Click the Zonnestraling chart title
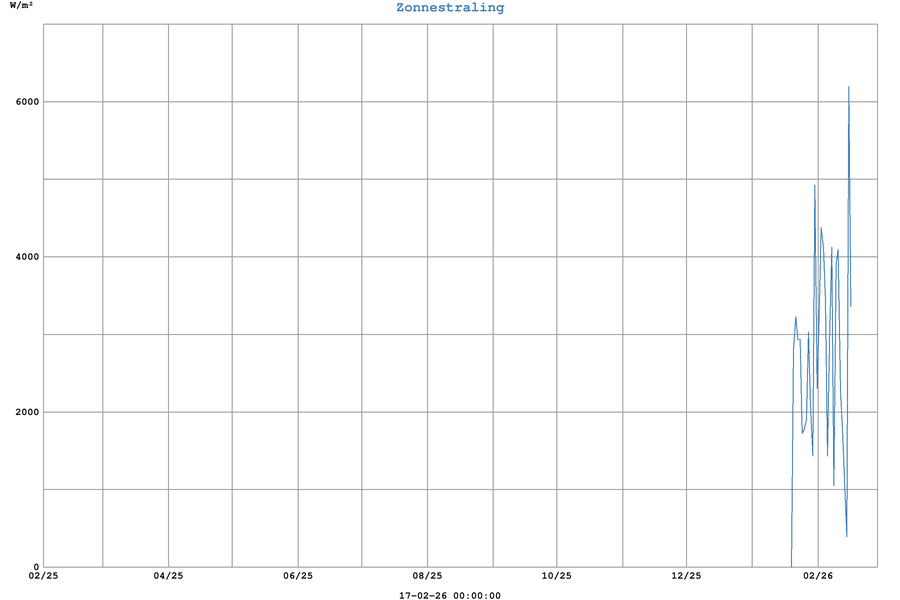The width and height of the screenshot is (900, 600). 450,8
